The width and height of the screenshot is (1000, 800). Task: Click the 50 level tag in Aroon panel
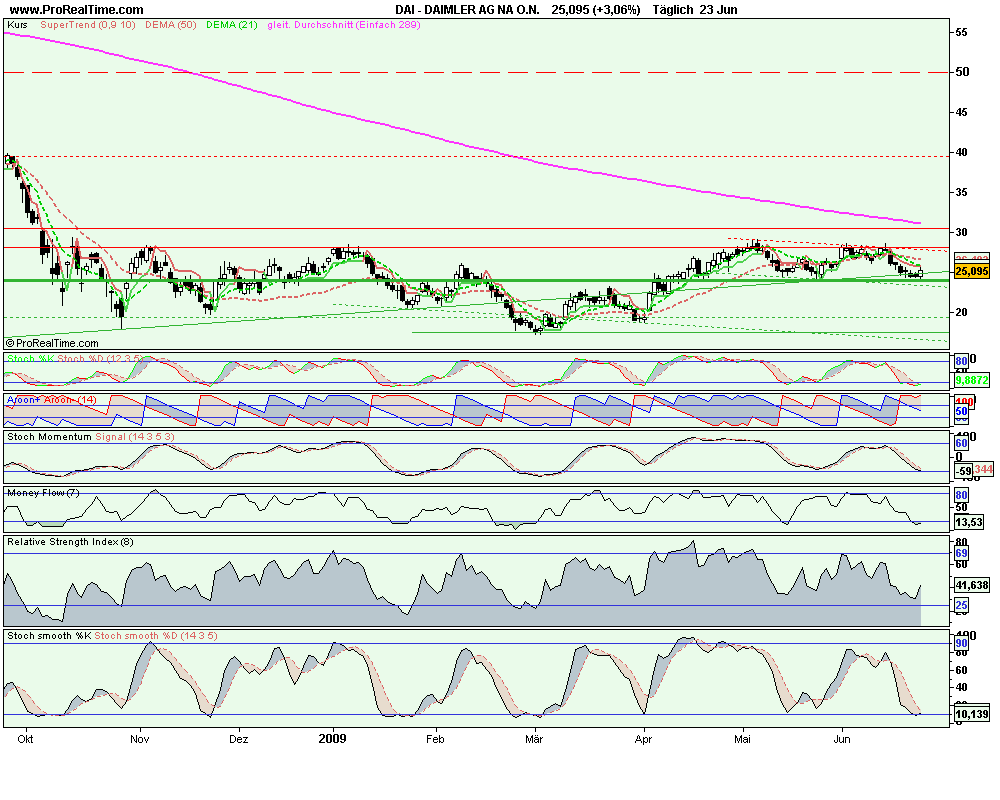pyautogui.click(x=961, y=411)
